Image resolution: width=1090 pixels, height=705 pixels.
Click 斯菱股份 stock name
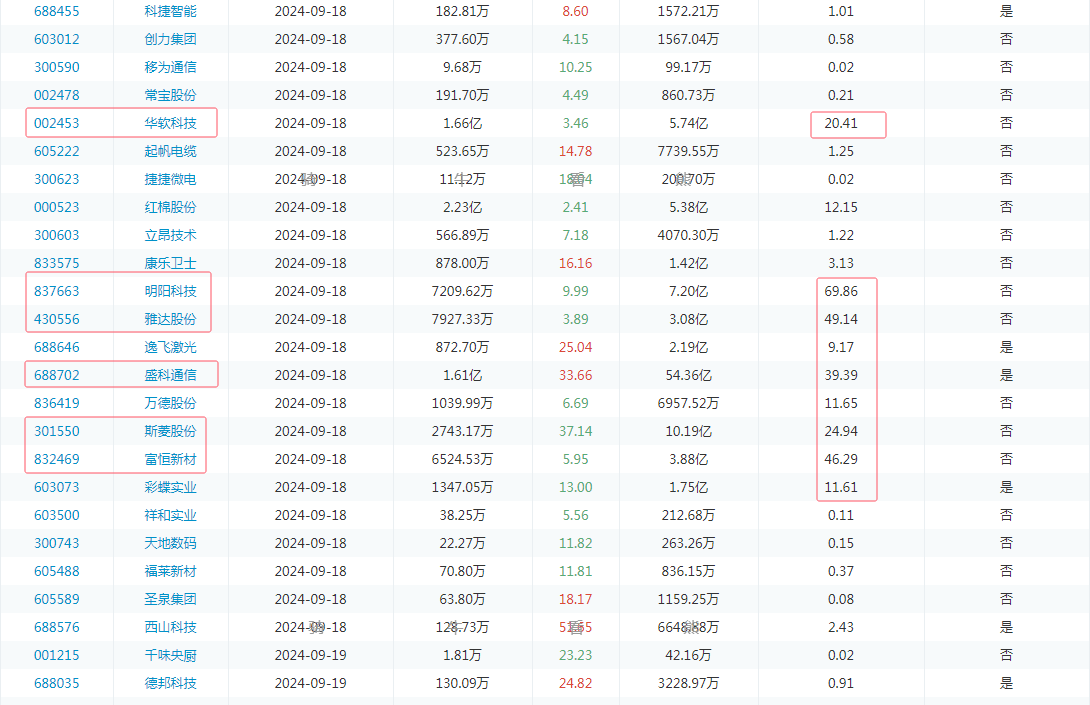click(x=170, y=430)
